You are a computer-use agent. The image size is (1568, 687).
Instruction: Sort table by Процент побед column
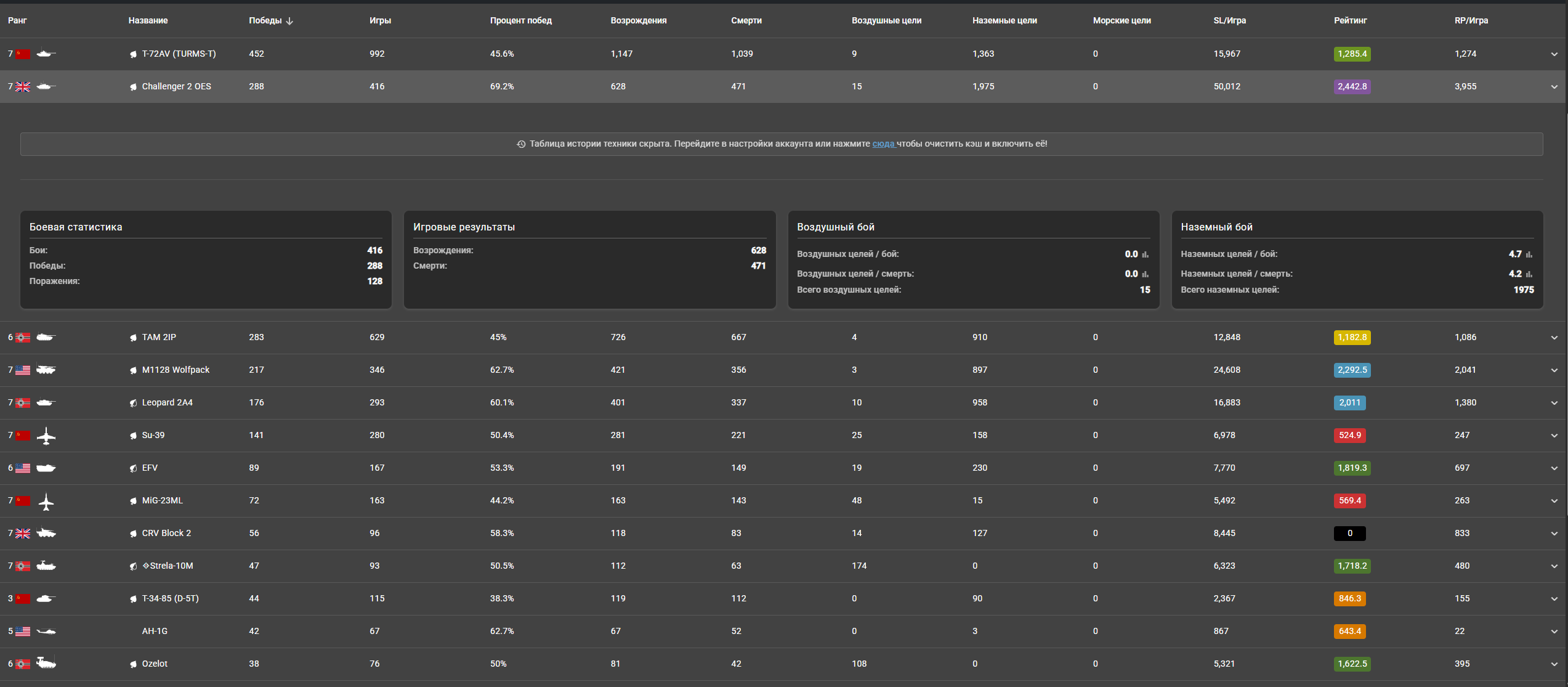coord(520,20)
